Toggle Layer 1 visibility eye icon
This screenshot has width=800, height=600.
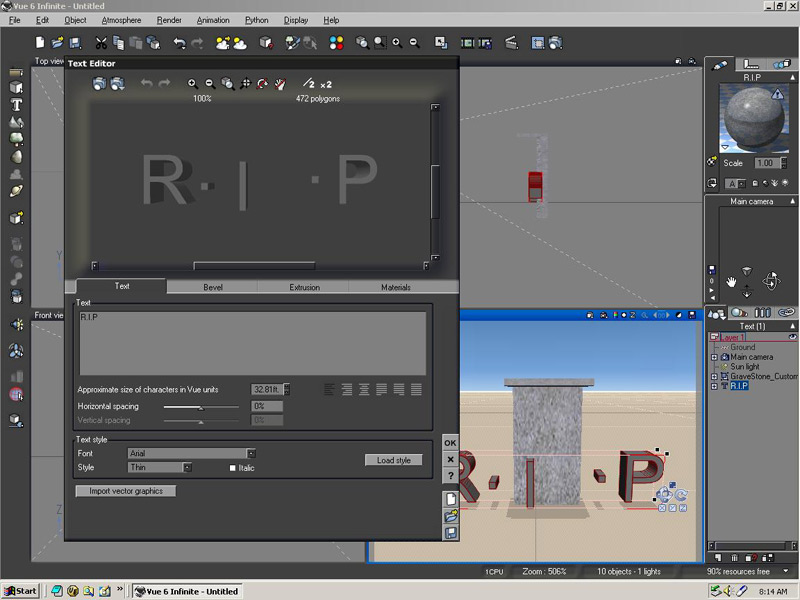[792, 337]
